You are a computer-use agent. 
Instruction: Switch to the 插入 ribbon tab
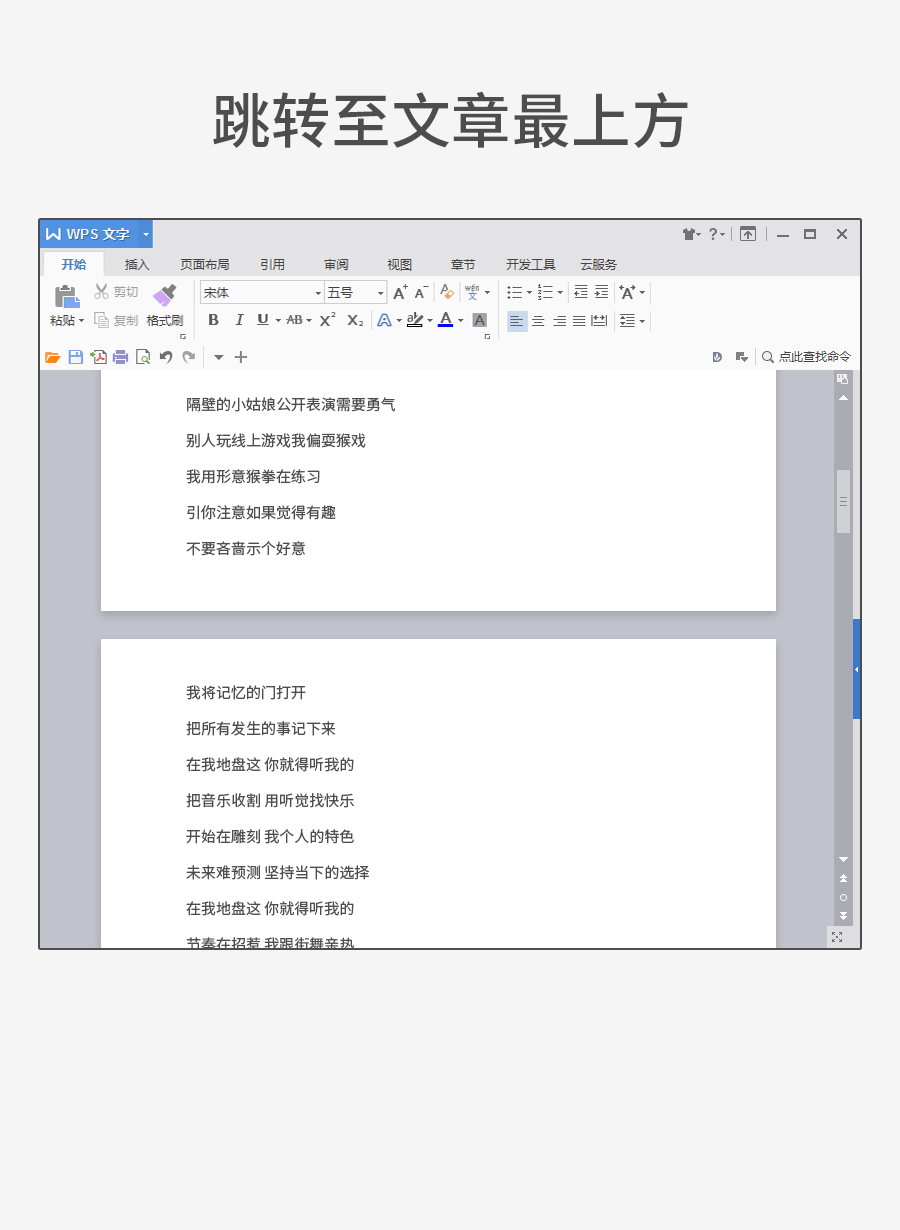[x=136, y=264]
